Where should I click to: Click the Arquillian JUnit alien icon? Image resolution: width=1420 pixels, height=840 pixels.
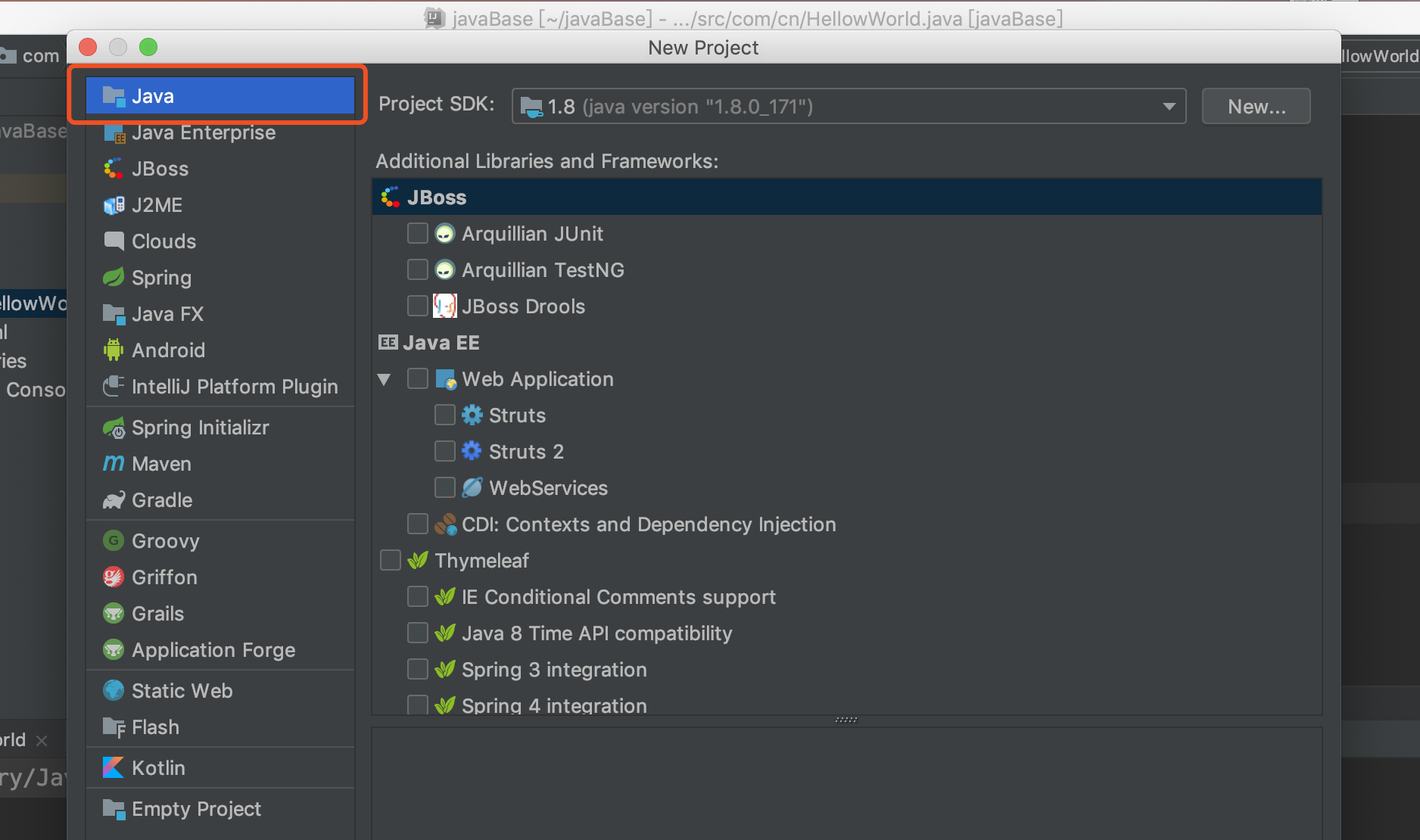[445, 234]
